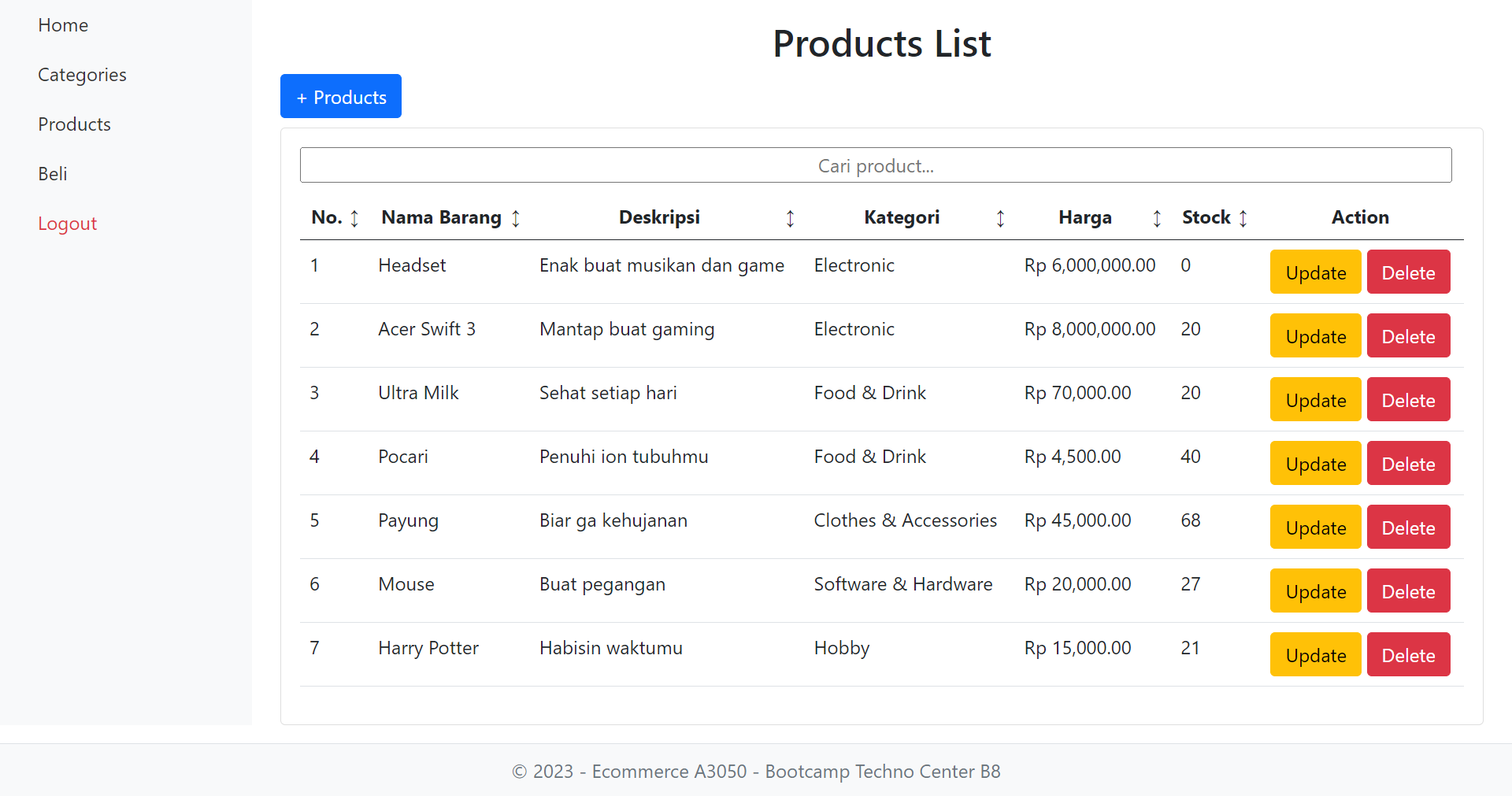The height and width of the screenshot is (796, 1512).
Task: Sort the Kategori column via arrow icon
Action: click(x=1000, y=218)
